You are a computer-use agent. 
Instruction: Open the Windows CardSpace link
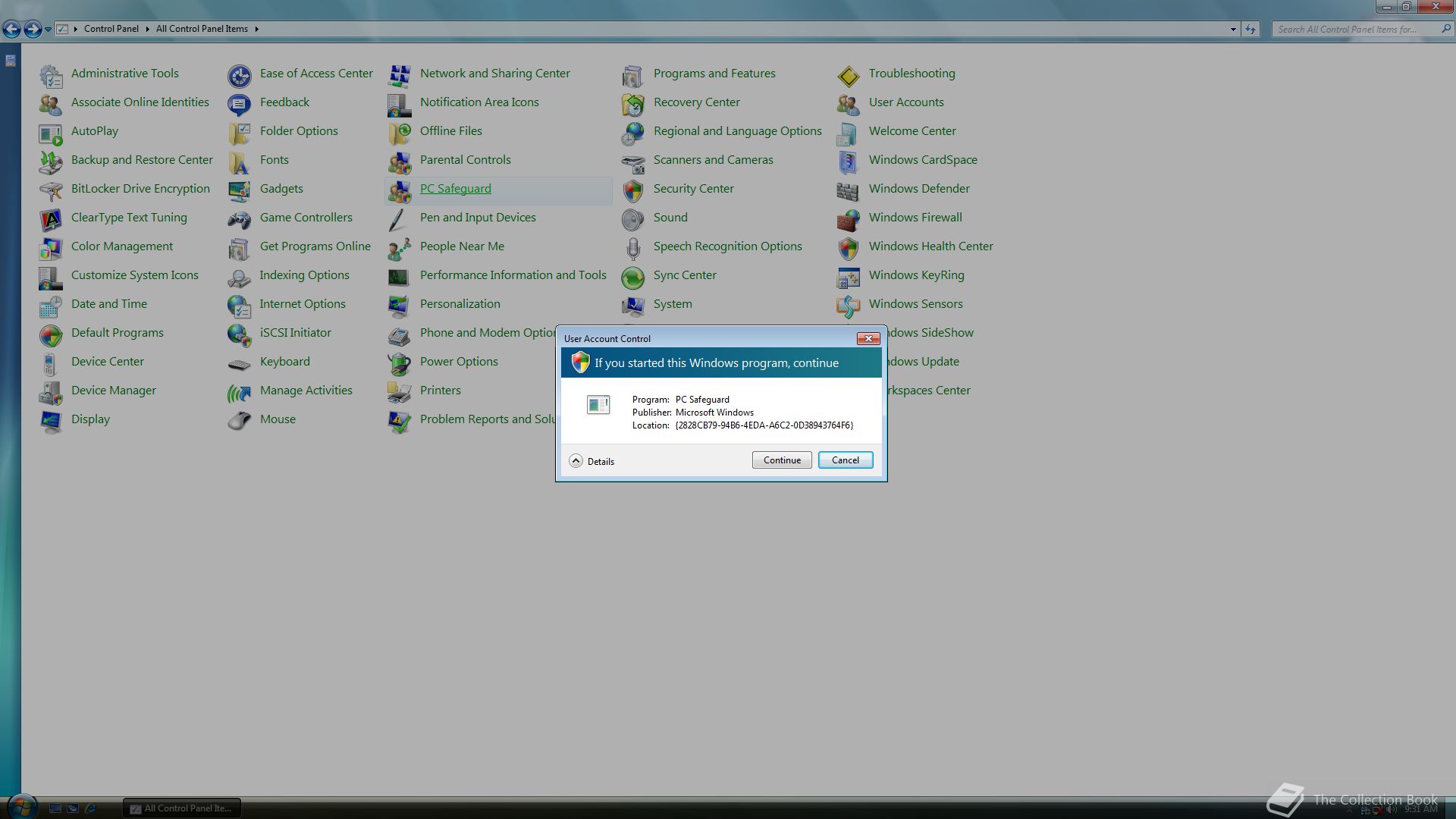[x=923, y=160]
